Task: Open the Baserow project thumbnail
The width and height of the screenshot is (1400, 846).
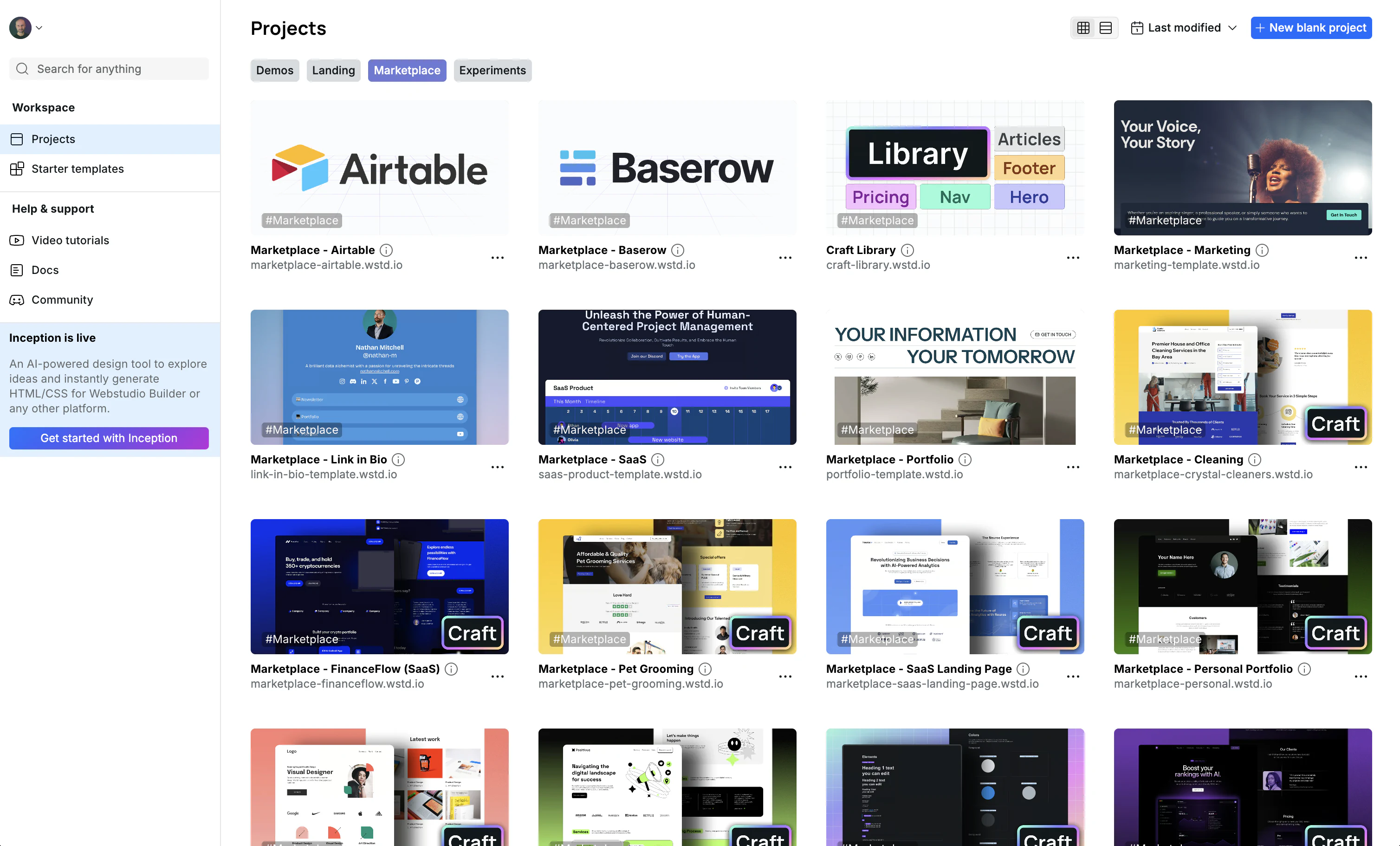Action: (x=667, y=168)
